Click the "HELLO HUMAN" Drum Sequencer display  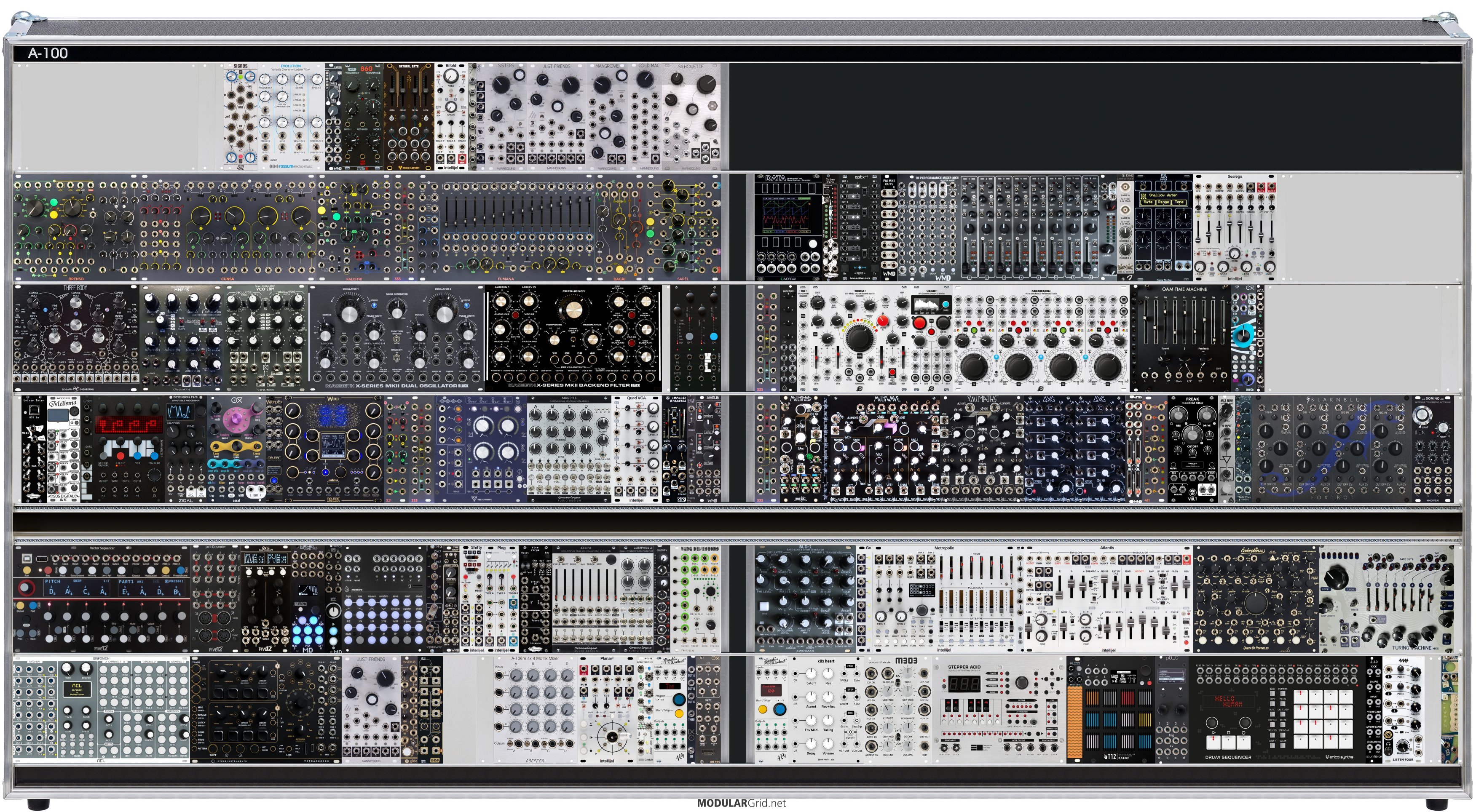(x=1228, y=701)
